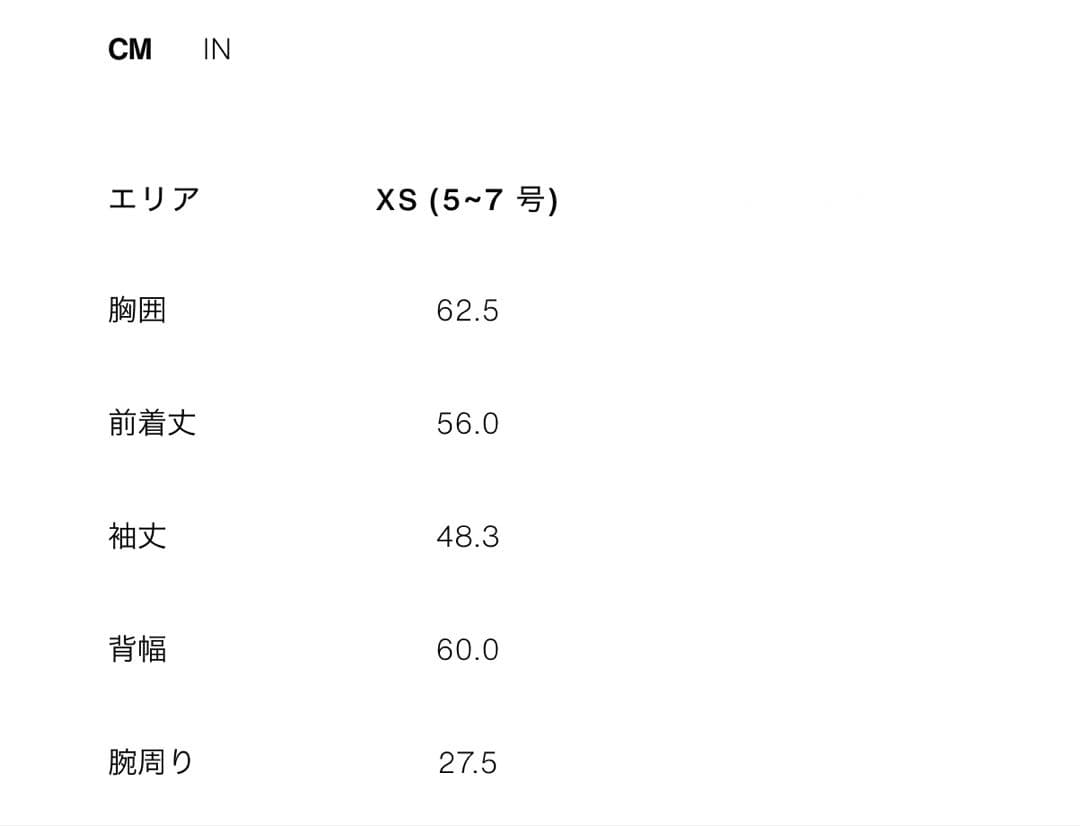Select the 60.0 back width value
1080x826 pixels.
point(467,649)
